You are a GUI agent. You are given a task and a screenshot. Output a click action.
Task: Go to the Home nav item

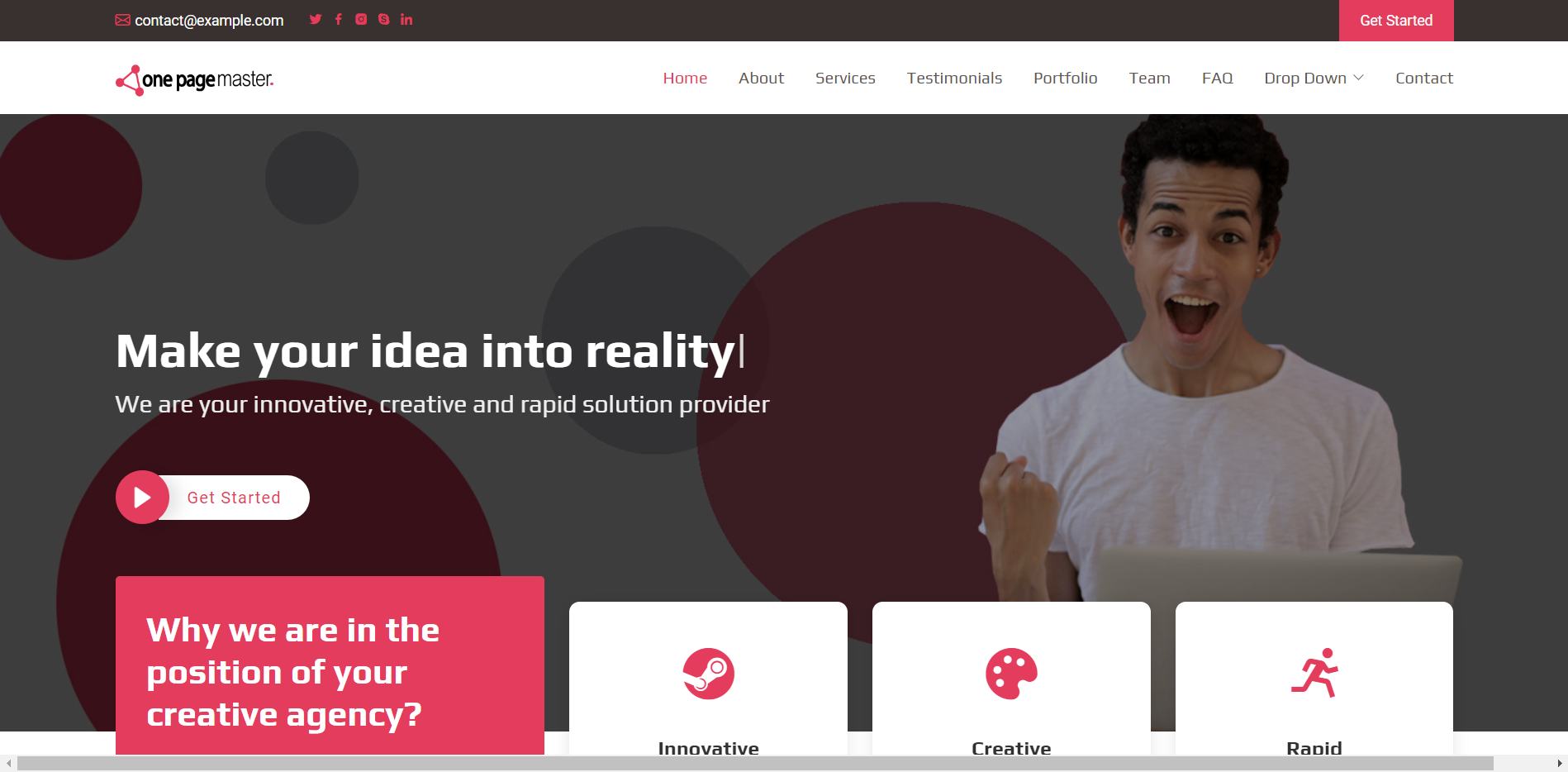(685, 78)
